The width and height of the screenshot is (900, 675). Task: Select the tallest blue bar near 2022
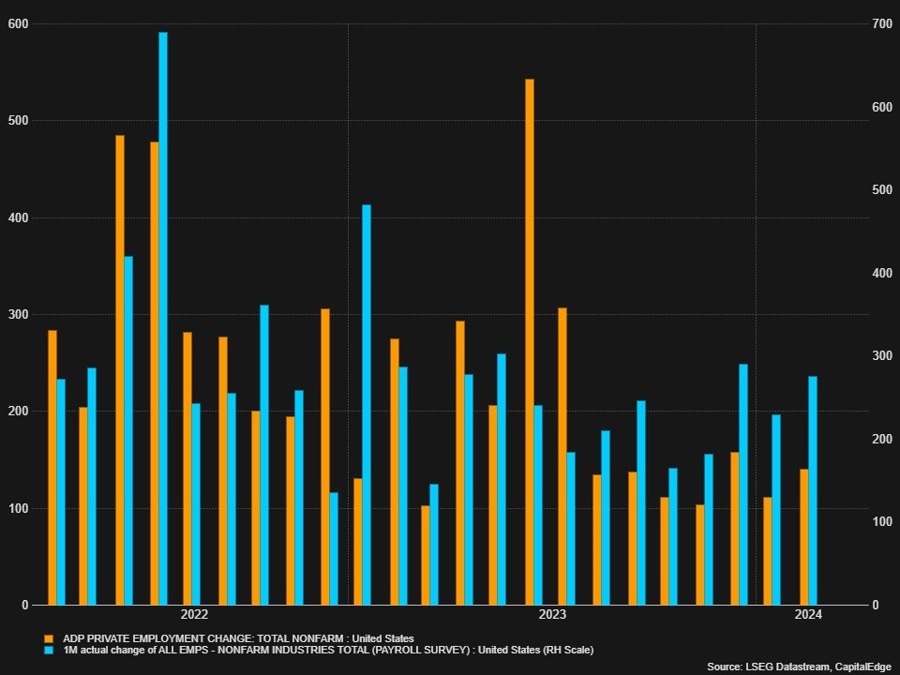tap(163, 320)
